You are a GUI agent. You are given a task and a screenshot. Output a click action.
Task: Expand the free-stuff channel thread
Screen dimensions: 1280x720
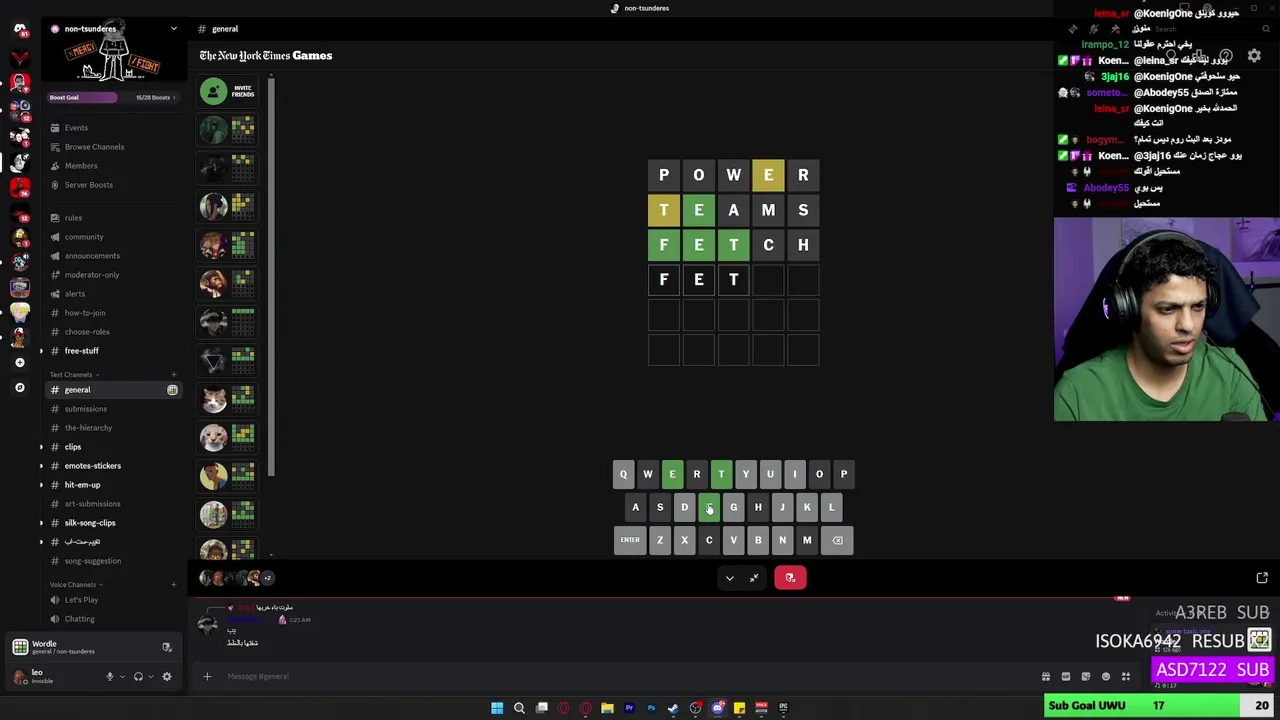tap(41, 351)
